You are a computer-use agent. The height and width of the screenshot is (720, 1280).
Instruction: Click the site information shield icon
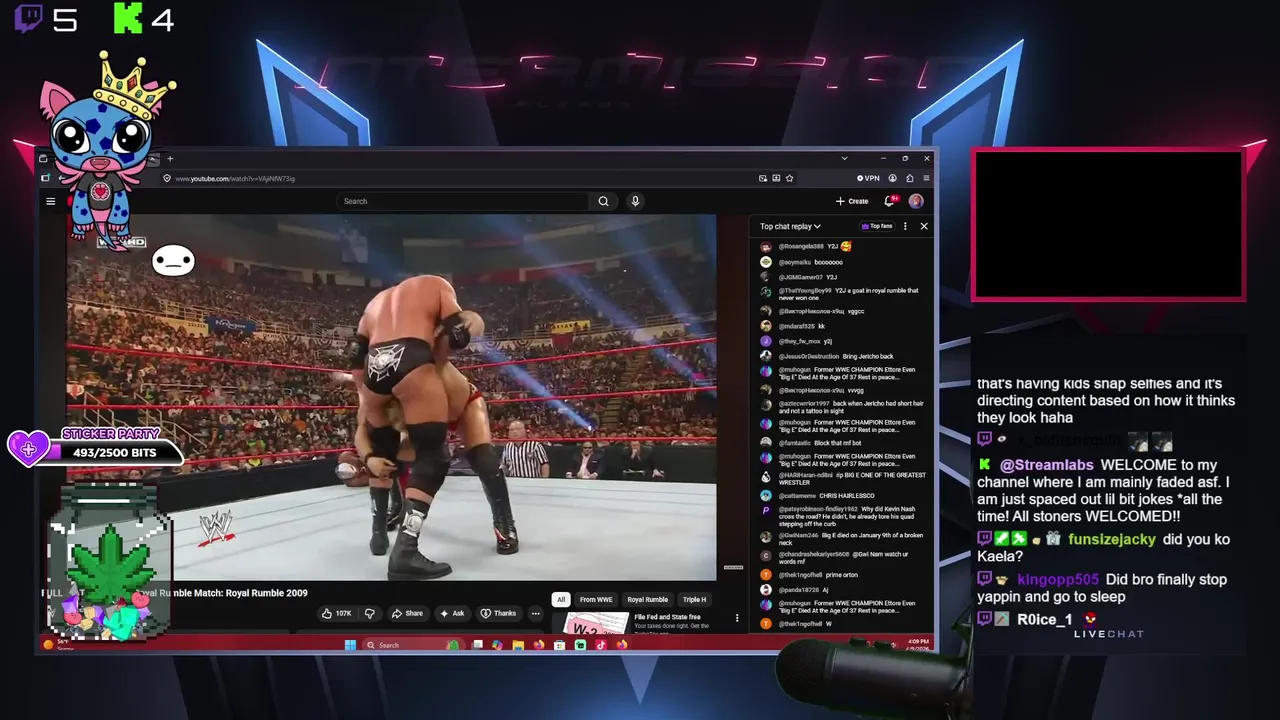click(167, 178)
